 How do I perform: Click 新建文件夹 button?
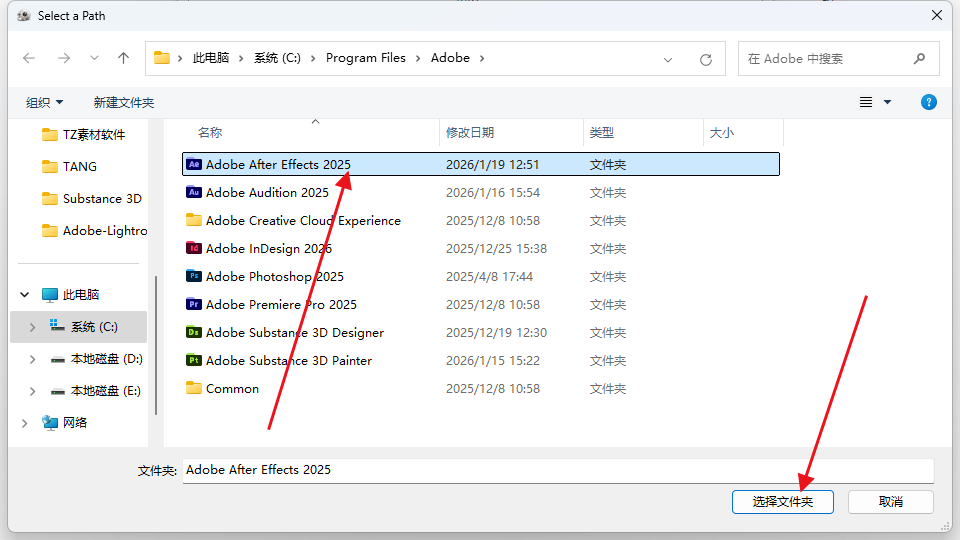(124, 102)
